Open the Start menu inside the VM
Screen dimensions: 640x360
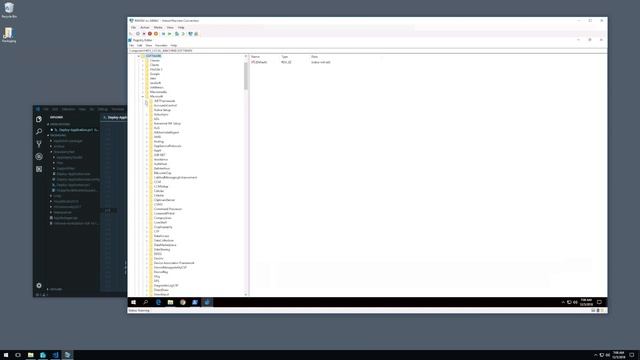tap(133, 302)
